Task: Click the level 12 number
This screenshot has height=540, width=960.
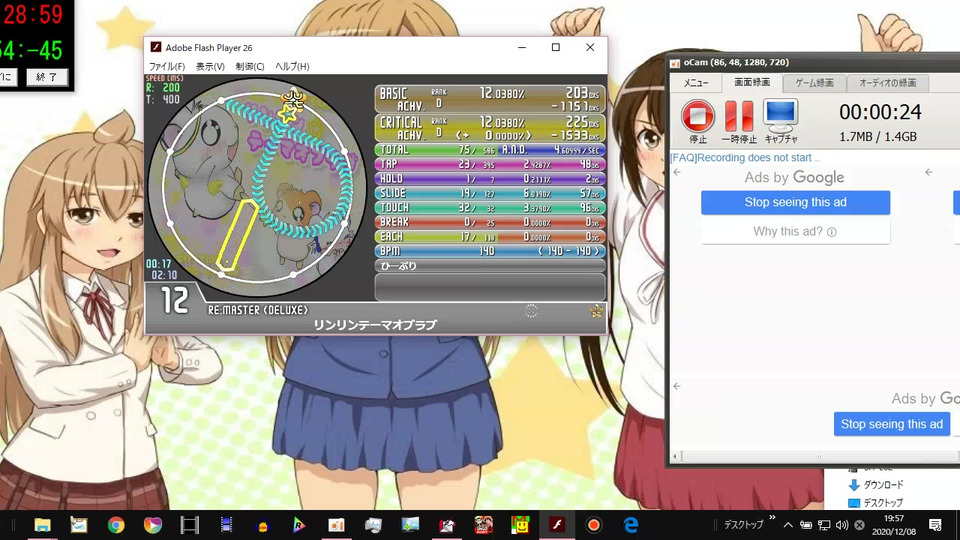Action: click(174, 301)
